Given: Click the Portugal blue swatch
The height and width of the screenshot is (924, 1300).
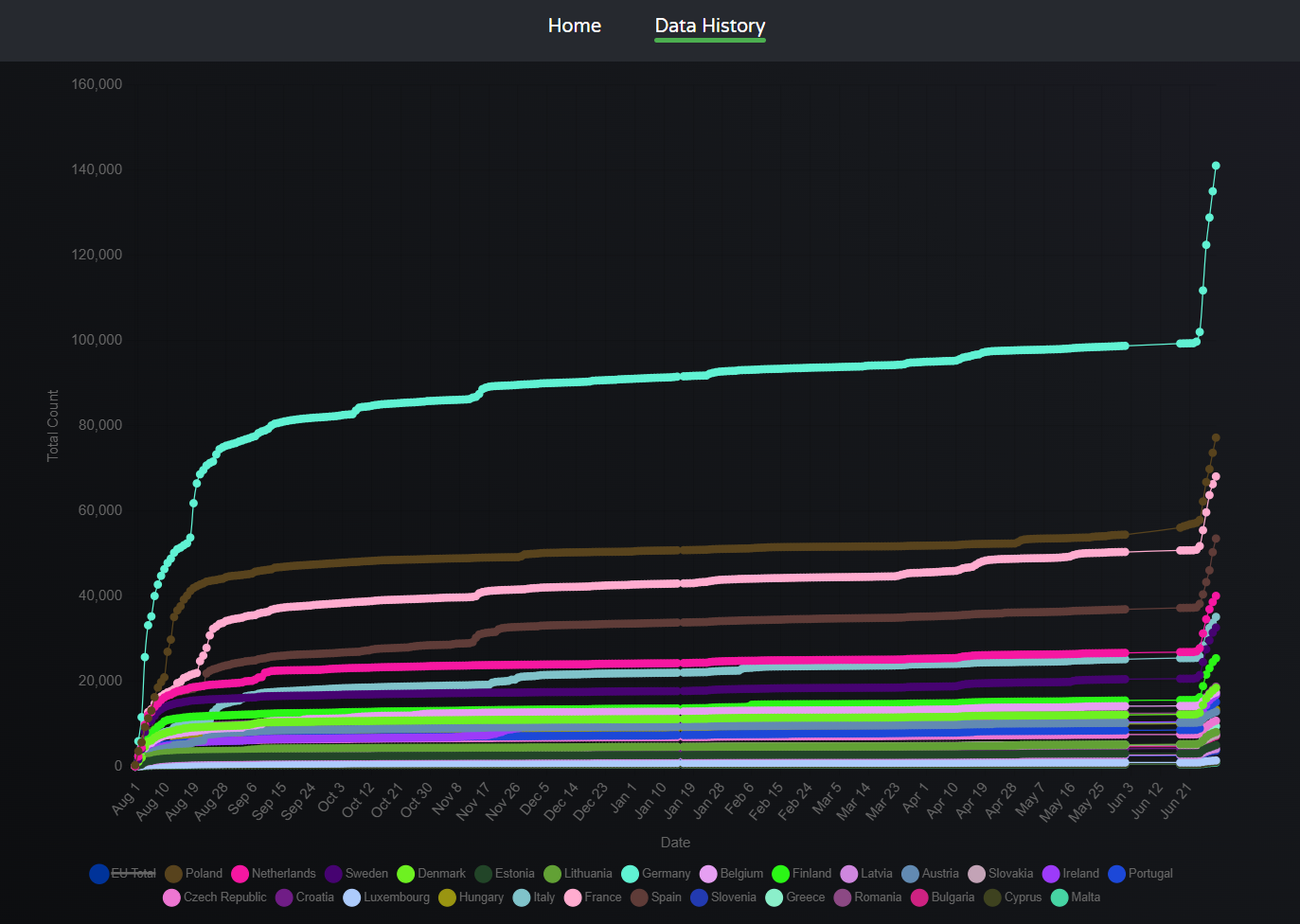Looking at the screenshot, I should point(1116,874).
